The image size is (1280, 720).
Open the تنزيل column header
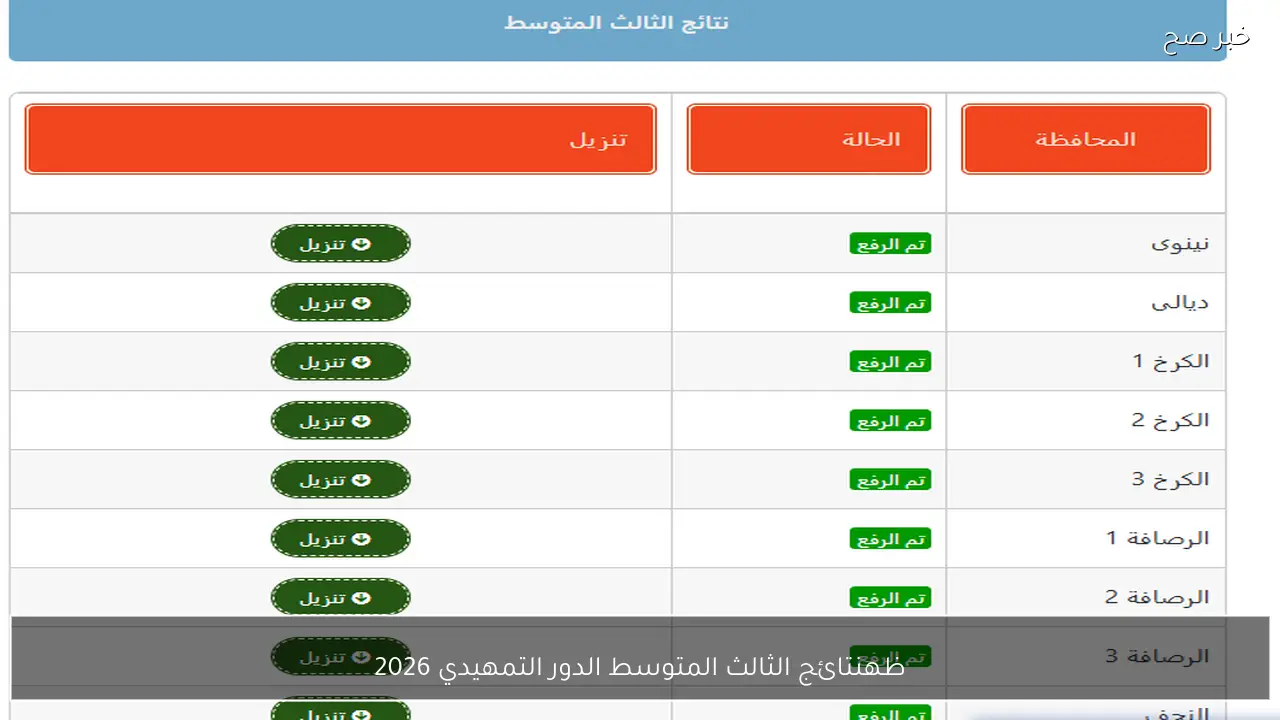pyautogui.click(x=340, y=138)
